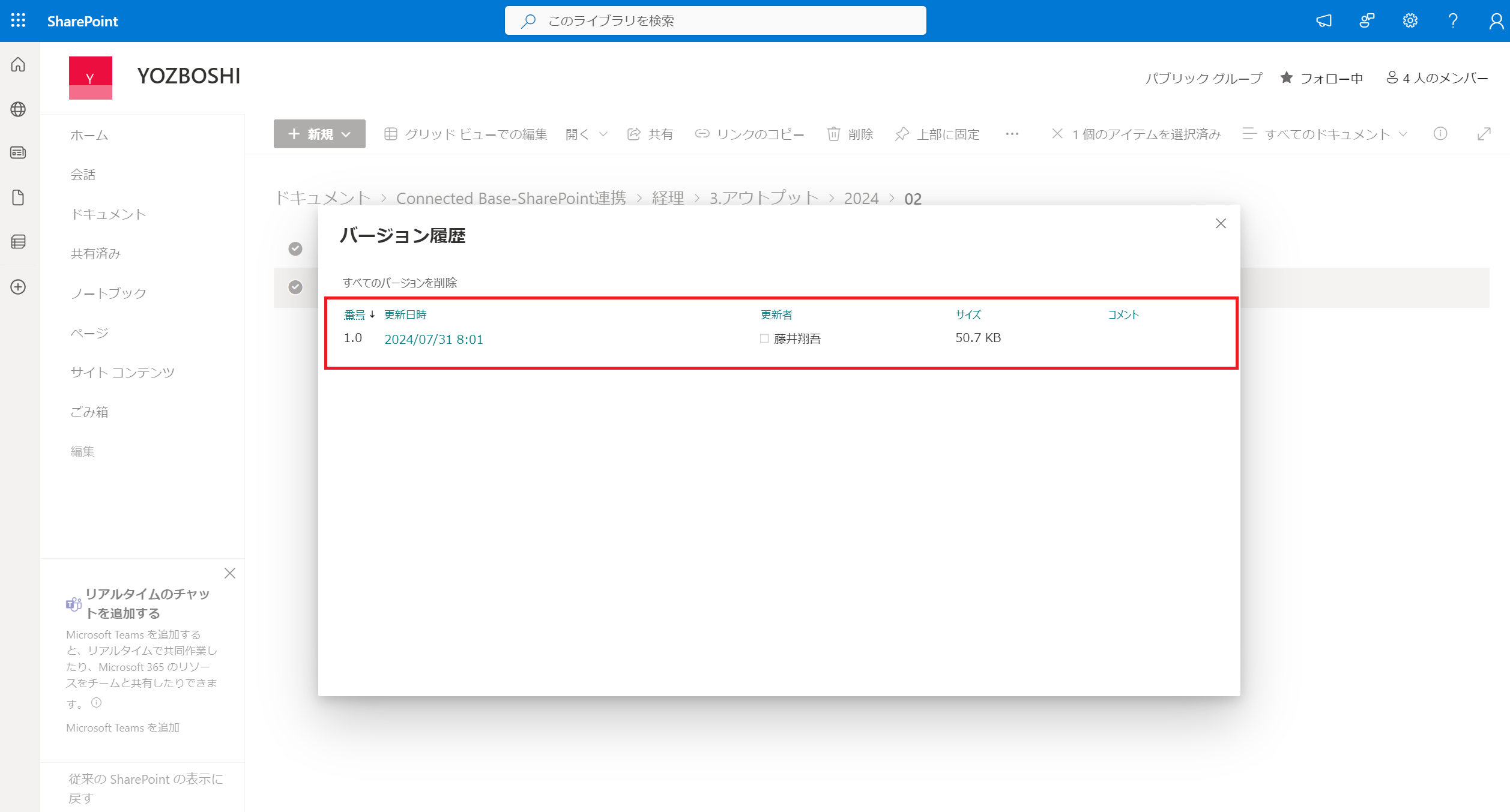Click the 共有 toolbar button
This screenshot has width=1510, height=812.
pyautogui.click(x=650, y=134)
